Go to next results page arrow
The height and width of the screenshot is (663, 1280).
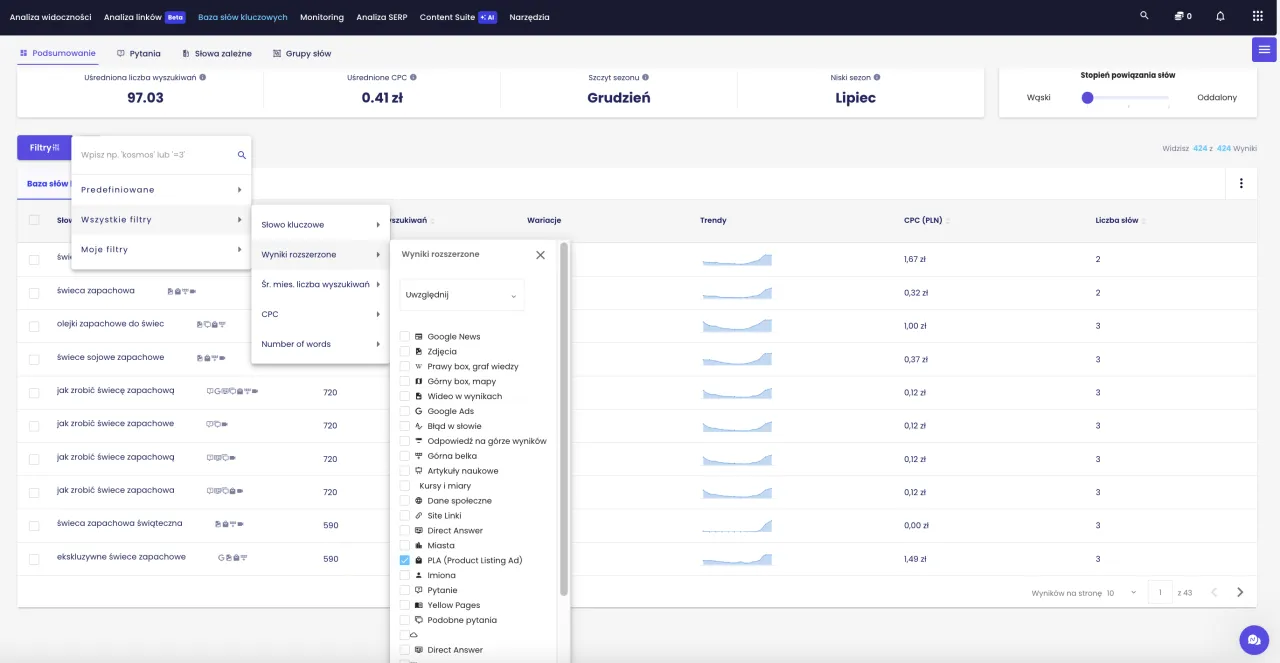coord(1240,592)
